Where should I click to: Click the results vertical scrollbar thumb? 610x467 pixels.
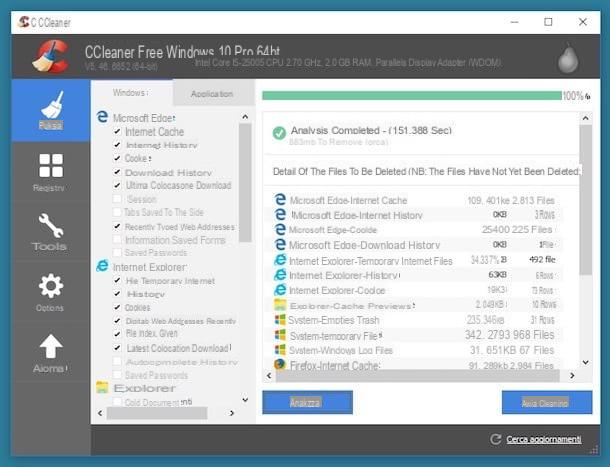[x=586, y=200]
